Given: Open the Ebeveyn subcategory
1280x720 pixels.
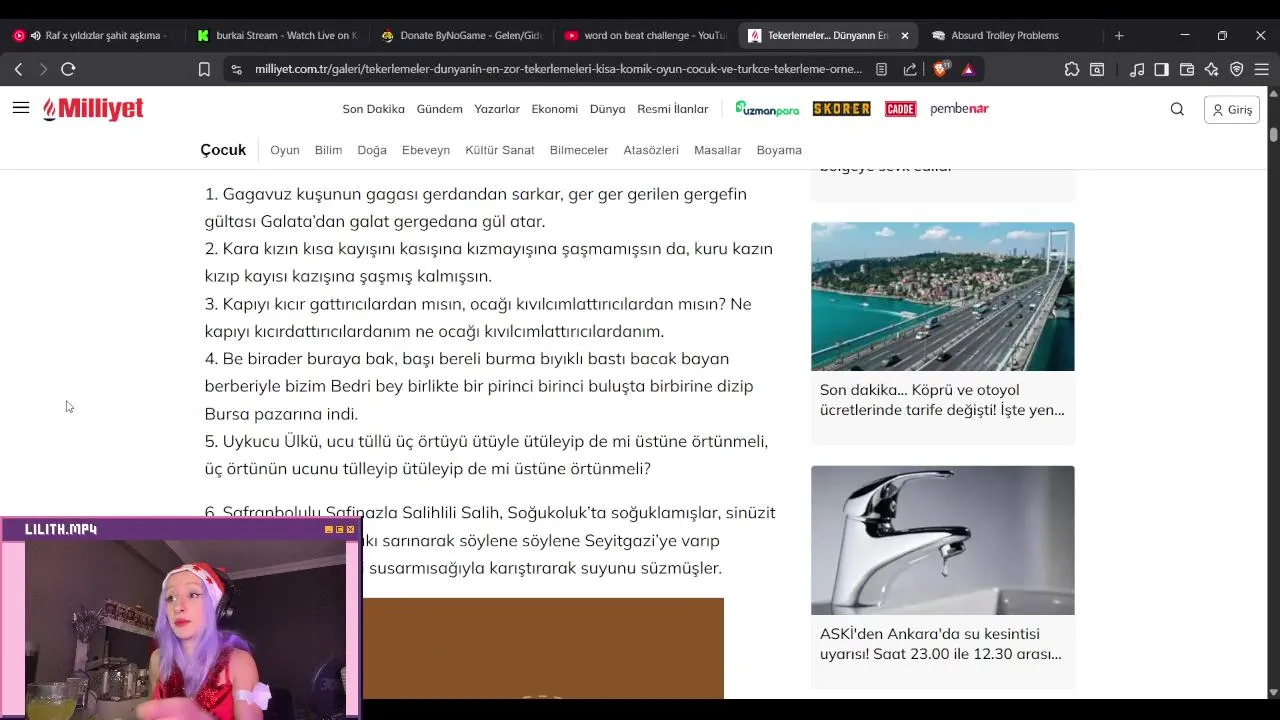Looking at the screenshot, I should [426, 150].
